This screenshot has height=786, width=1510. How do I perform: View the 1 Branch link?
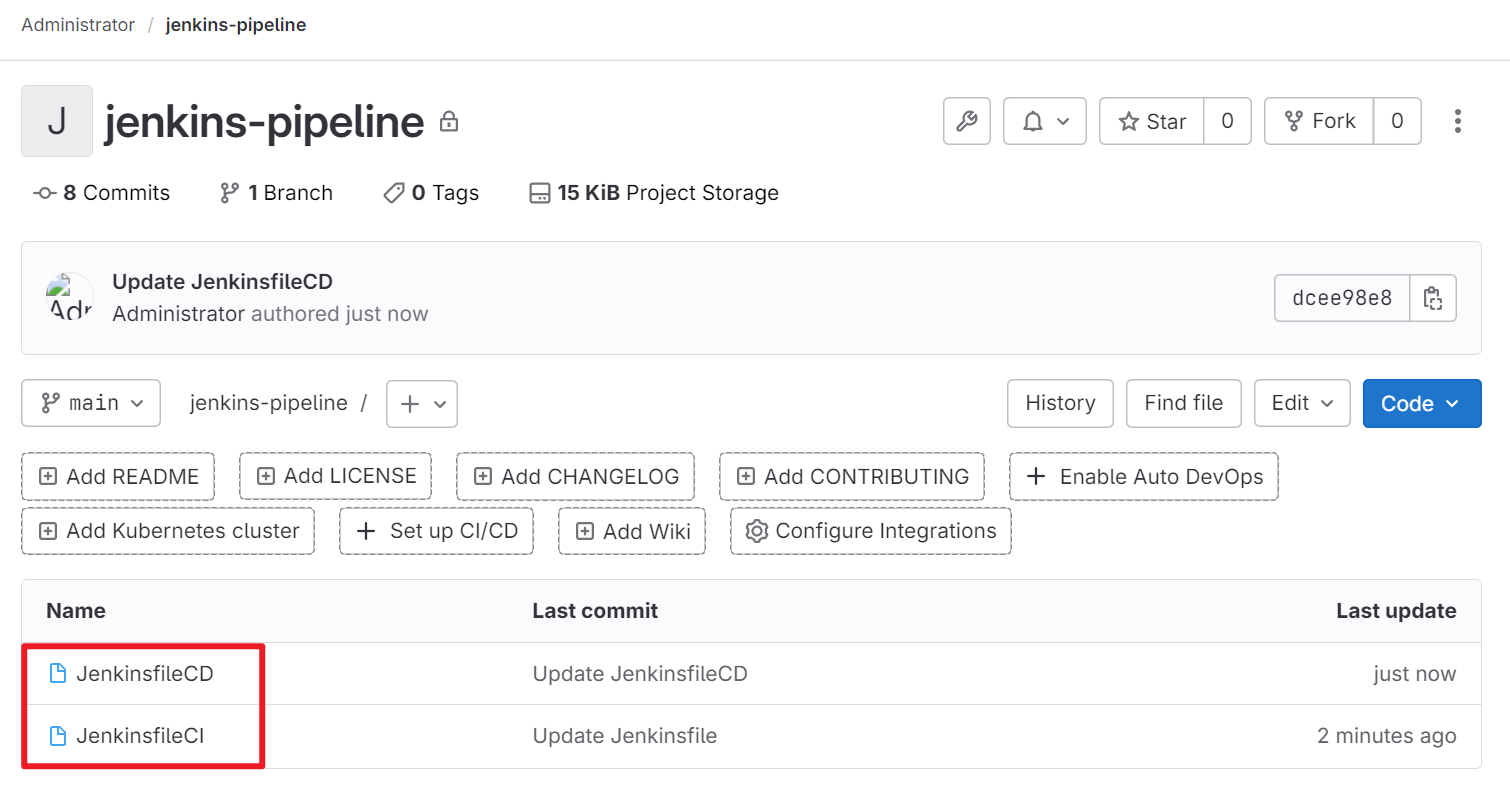click(x=276, y=193)
